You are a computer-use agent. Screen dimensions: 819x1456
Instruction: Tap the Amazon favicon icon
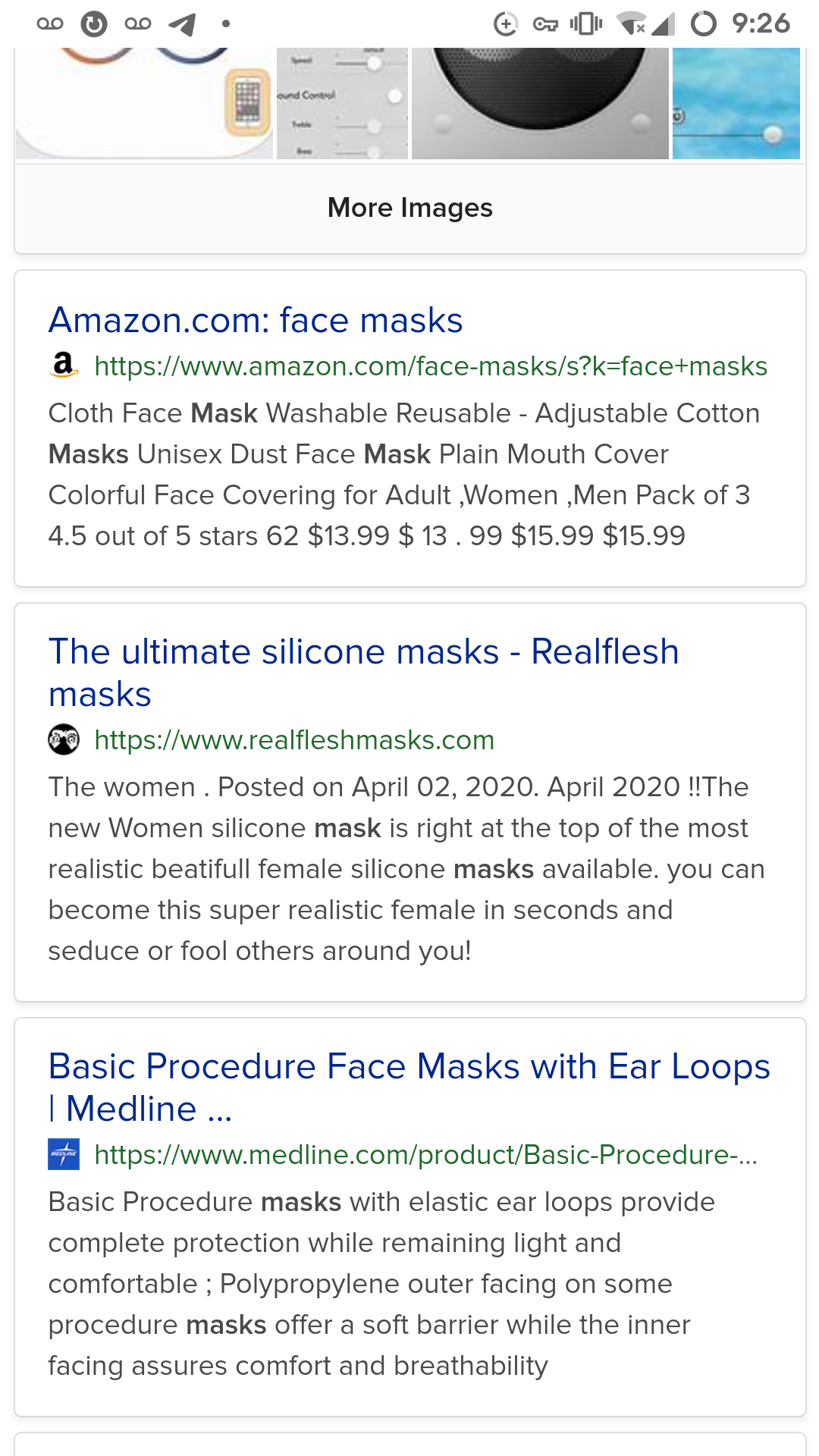click(64, 366)
